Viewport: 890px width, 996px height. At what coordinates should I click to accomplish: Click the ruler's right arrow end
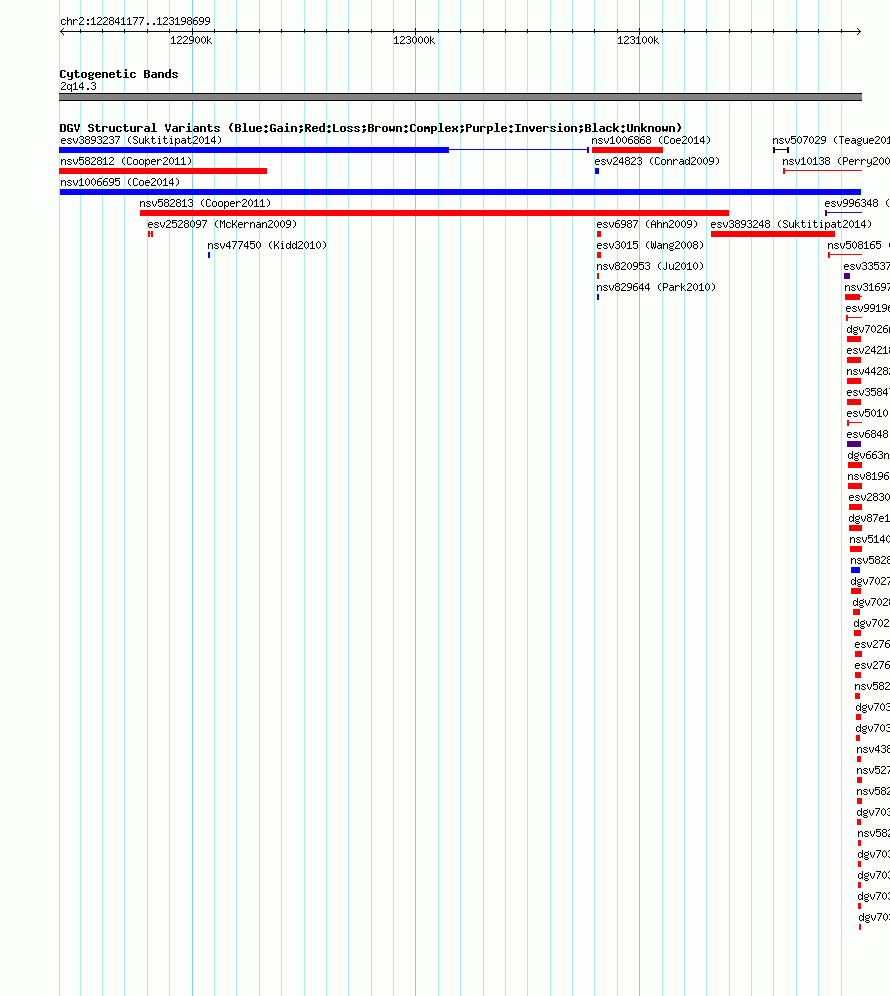click(858, 31)
